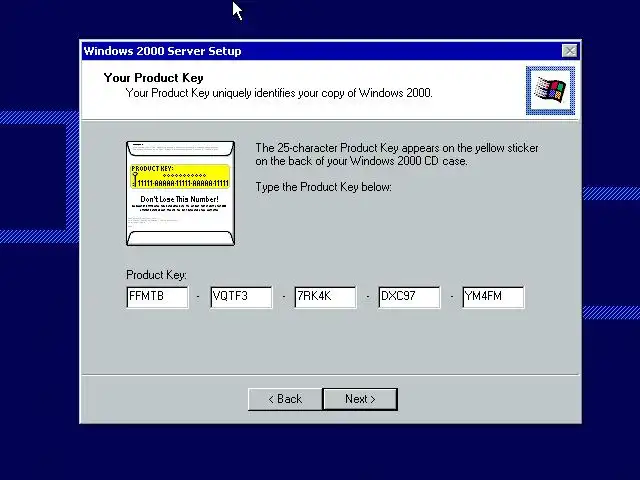The width and height of the screenshot is (640, 480).
Task: Click the Windows flag logo icon
Action: point(550,91)
